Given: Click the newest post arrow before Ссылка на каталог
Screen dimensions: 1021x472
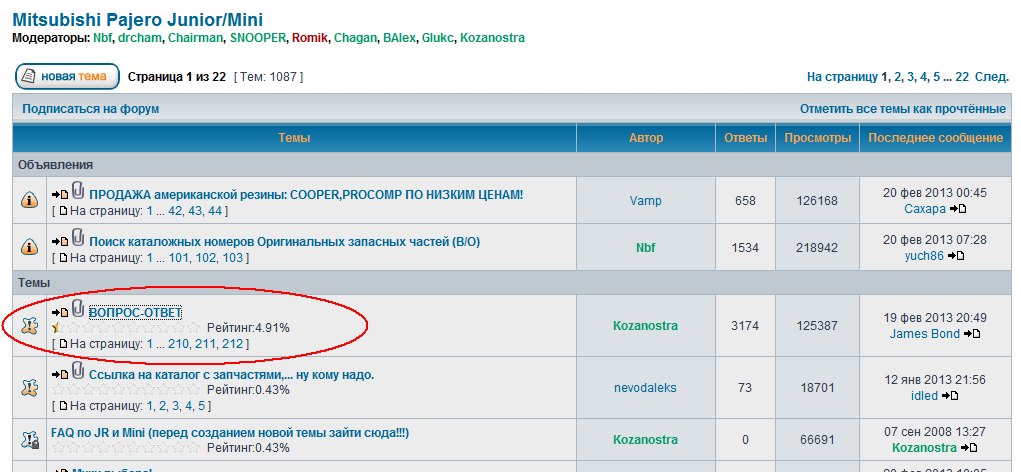Looking at the screenshot, I should [60, 375].
